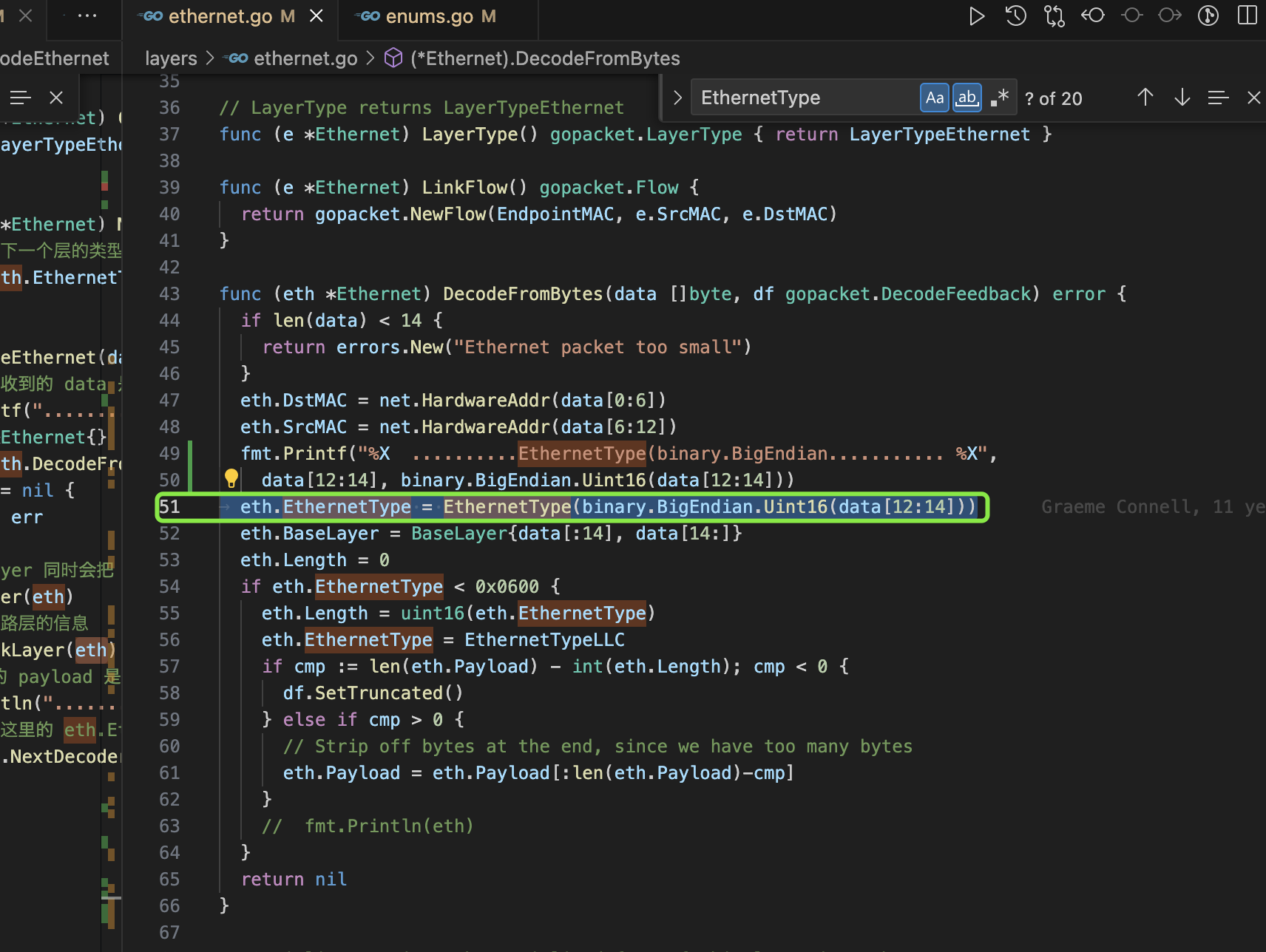Toggle Match Whole Word in find widget
This screenshot has width=1266, height=952.
[x=967, y=98]
